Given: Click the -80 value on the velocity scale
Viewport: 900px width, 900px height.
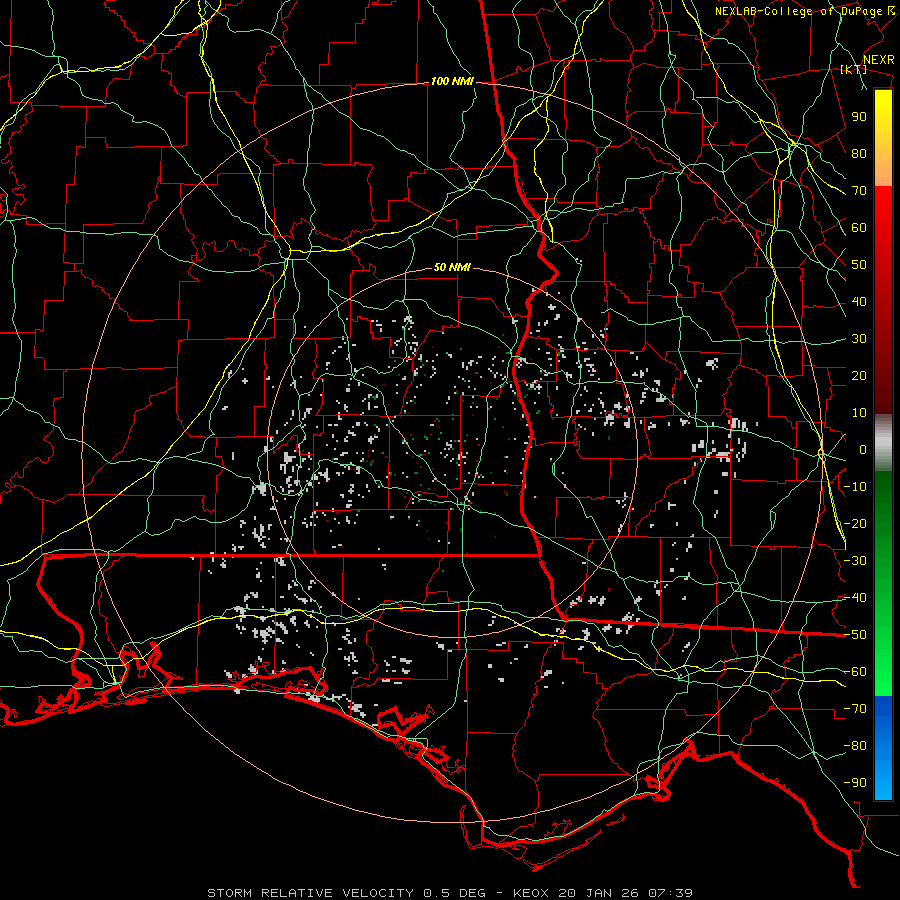Looking at the screenshot, I should pos(855,746).
